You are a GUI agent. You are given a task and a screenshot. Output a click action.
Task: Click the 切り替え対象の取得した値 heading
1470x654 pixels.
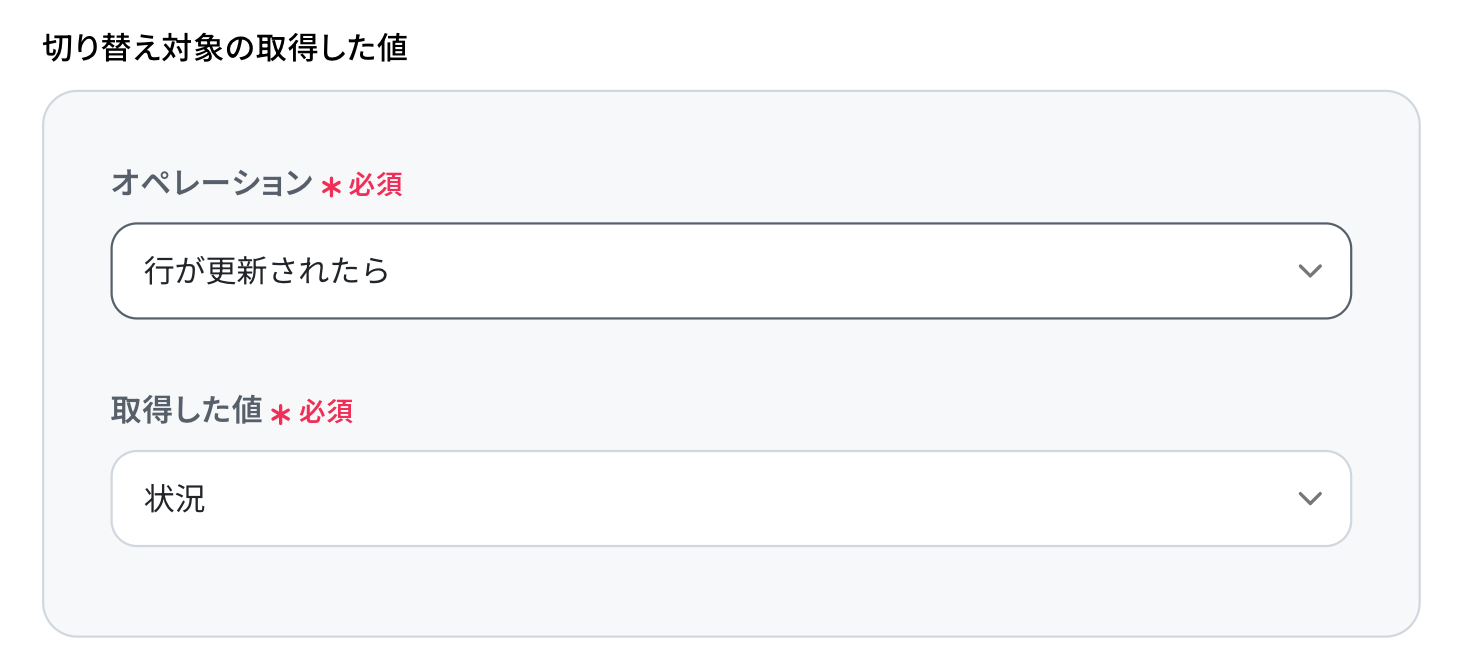click(225, 49)
